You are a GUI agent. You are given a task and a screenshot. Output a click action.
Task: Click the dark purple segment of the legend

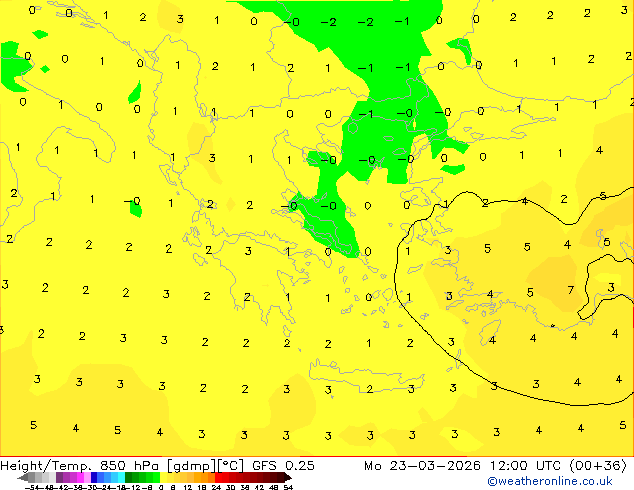pyautogui.click(x=59, y=478)
